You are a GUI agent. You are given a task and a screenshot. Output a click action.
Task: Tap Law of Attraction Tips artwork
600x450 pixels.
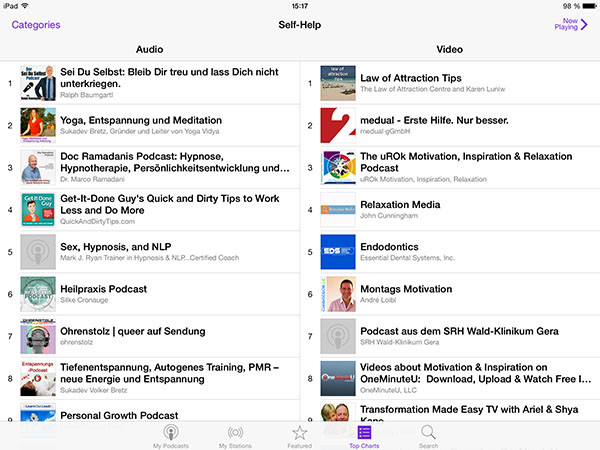(338, 83)
